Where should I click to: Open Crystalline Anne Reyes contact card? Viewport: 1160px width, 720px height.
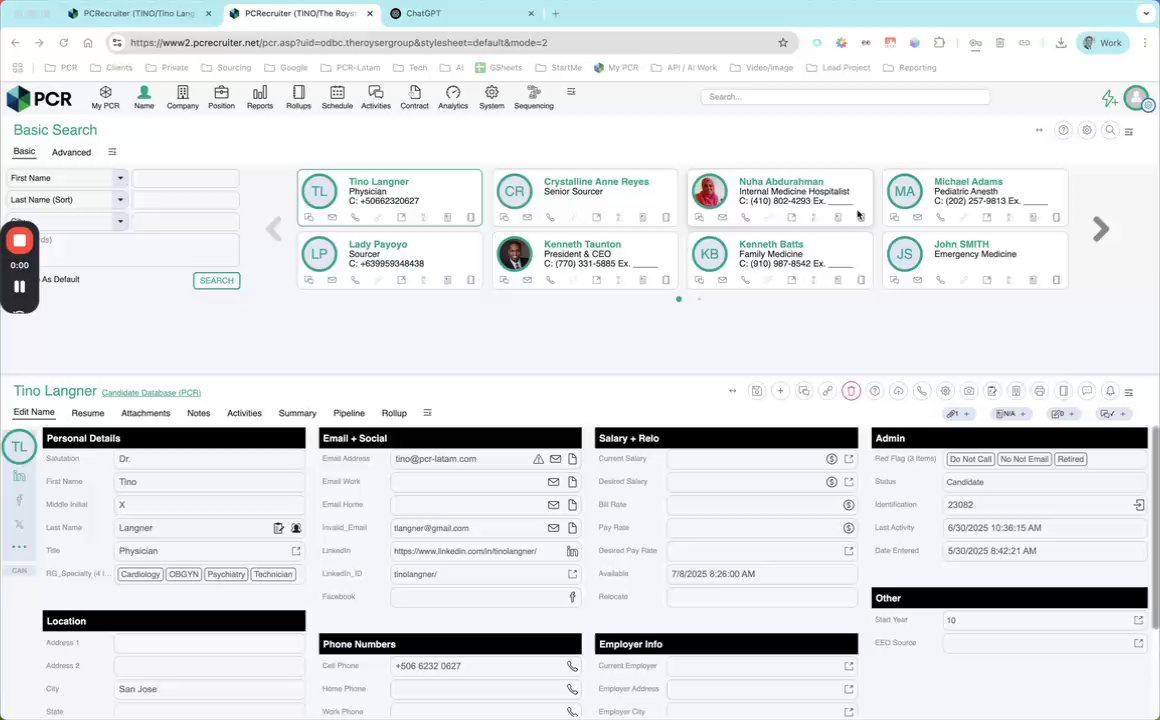tap(585, 198)
